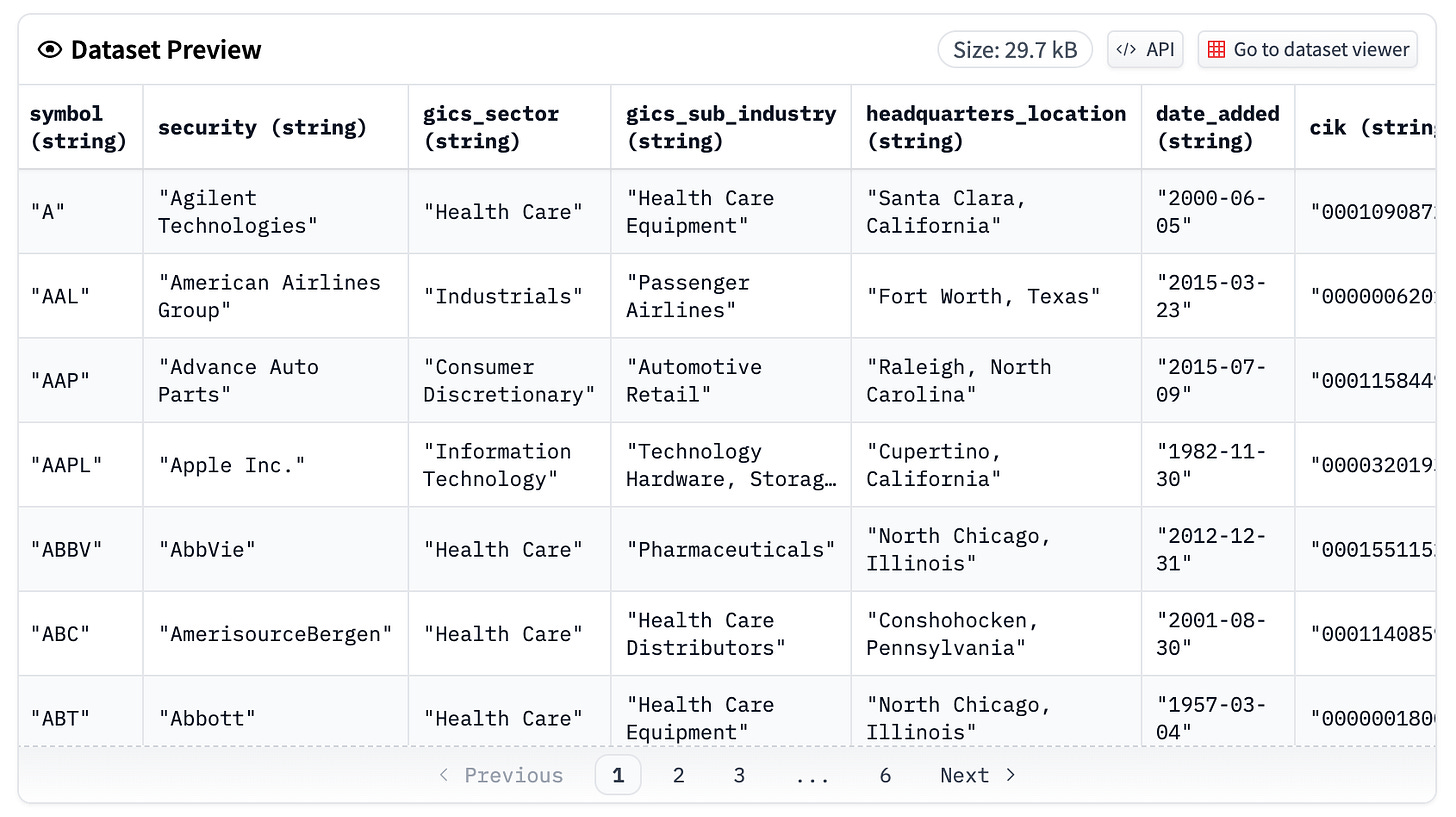Viewport: 1456px width, 817px height.
Task: Click the Previous pagination control
Action: [x=513, y=775]
